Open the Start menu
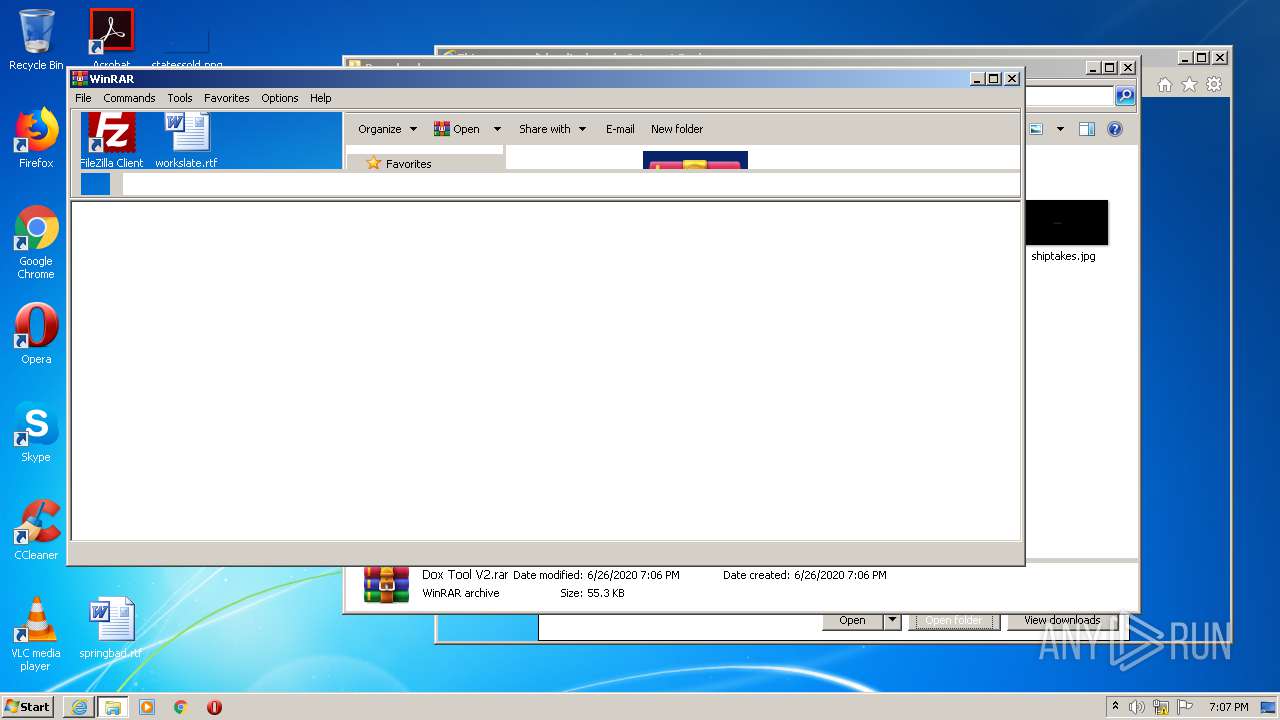 pyautogui.click(x=28, y=706)
